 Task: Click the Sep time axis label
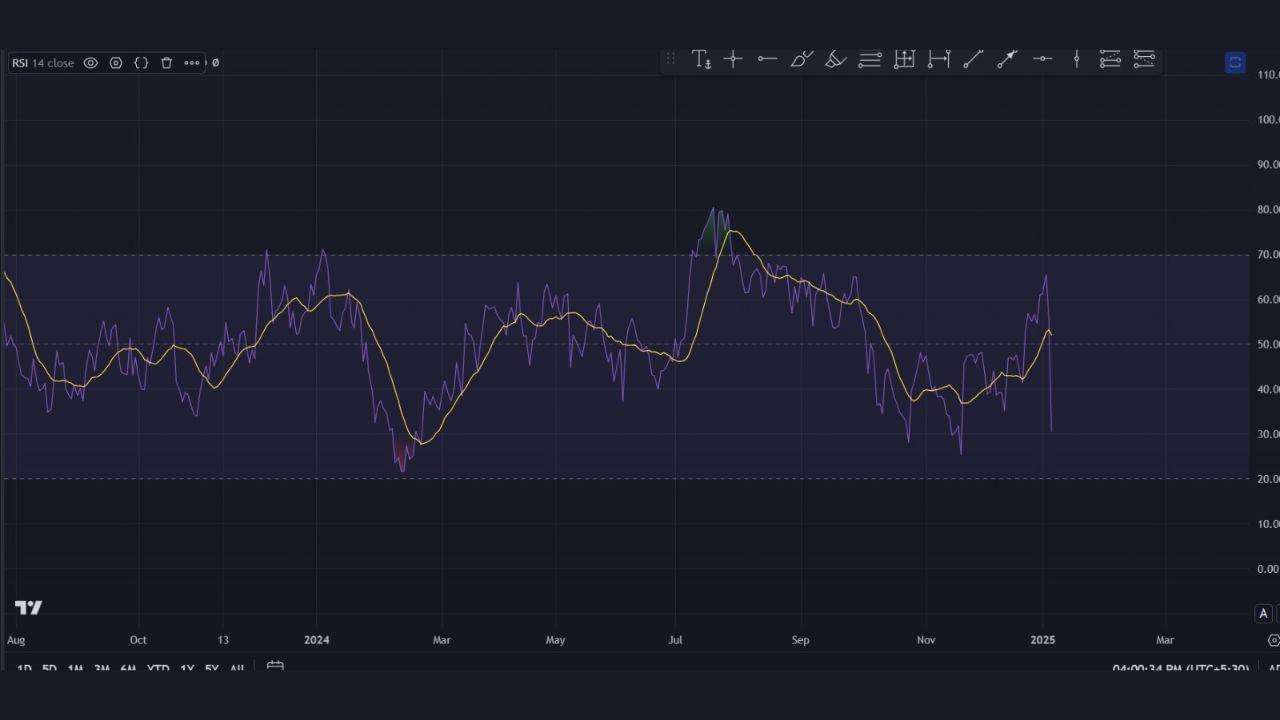(800, 640)
